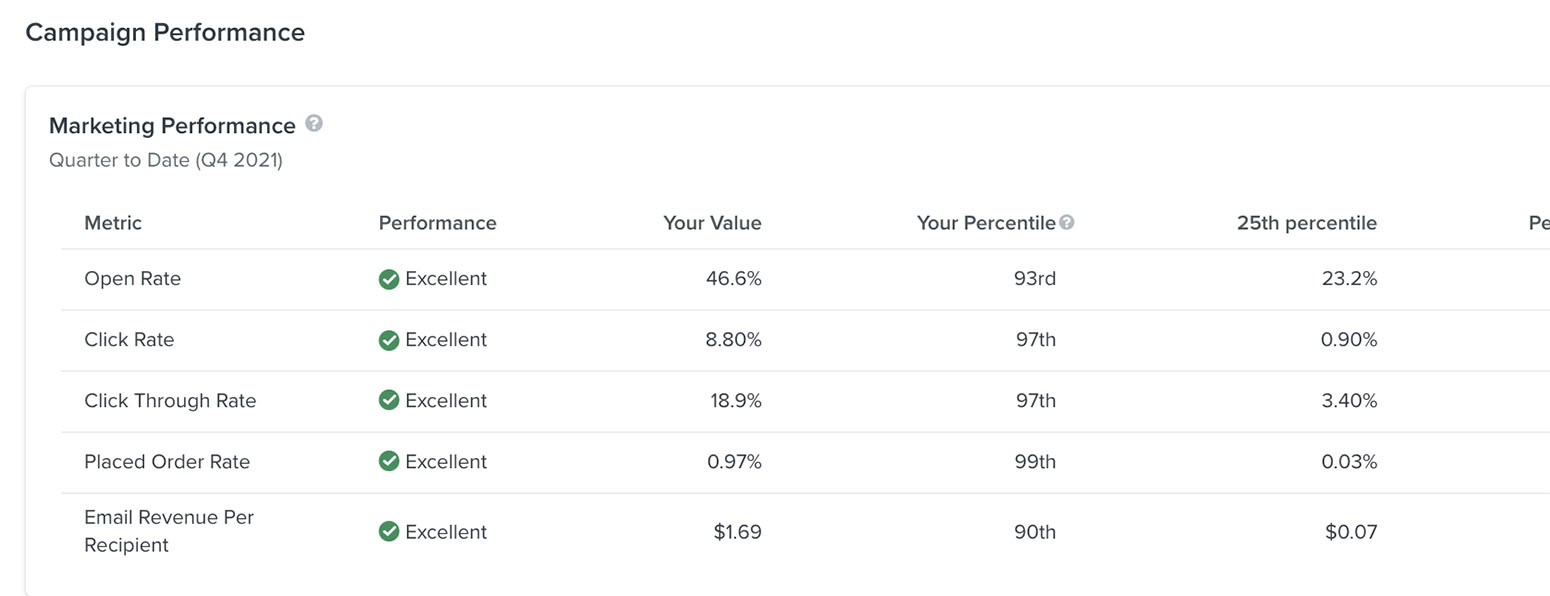Click the Excellent status icon for Placed Order Rate
Image resolution: width=1550 pixels, height=596 pixels.
[389, 461]
